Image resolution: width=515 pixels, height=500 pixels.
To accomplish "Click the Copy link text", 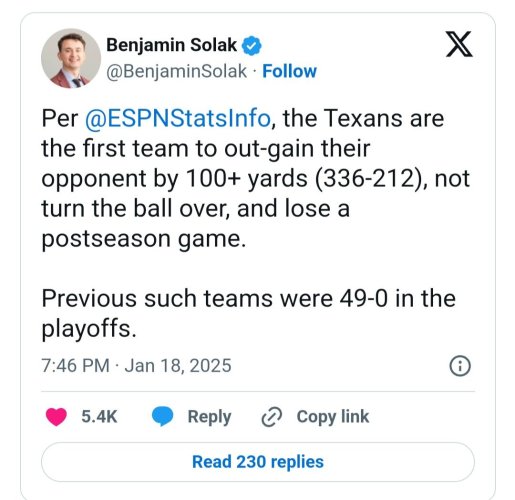I will pos(333,417).
